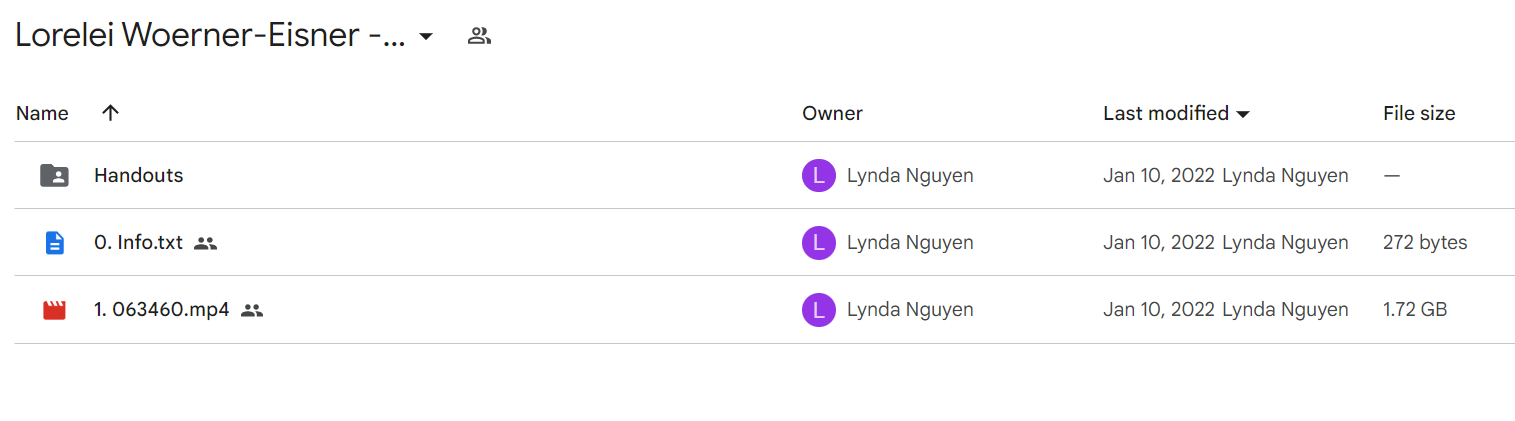This screenshot has height=421, width=1515.
Task: Open the video 1. 063460.mp4
Action: (161, 309)
